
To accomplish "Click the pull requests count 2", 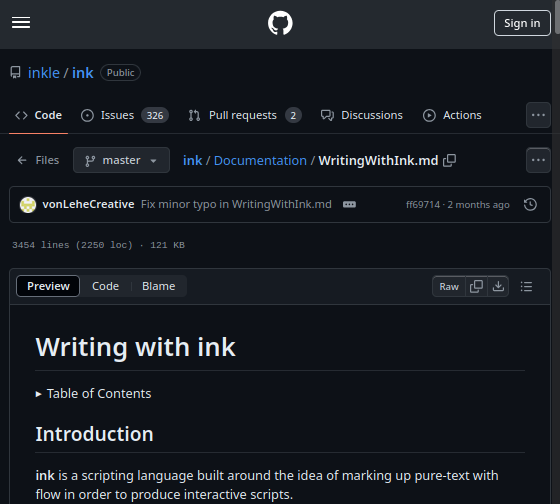I will click(293, 115).
